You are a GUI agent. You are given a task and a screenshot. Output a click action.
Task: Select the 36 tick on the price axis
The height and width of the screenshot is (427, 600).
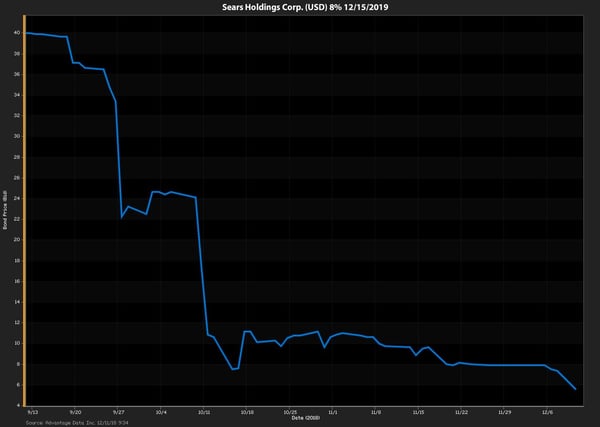(x=17, y=74)
